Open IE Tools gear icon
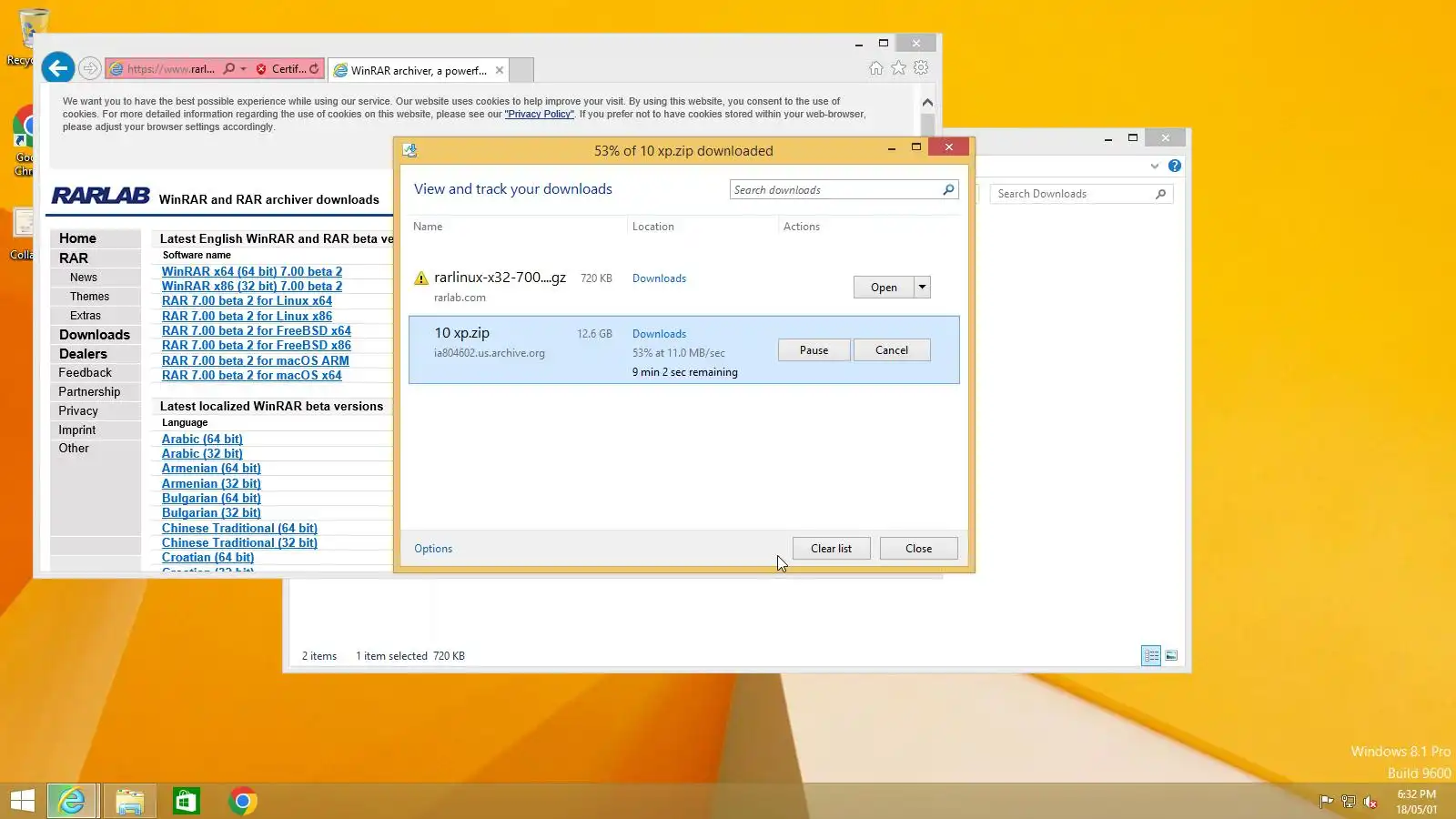This screenshot has height=819, width=1456. coord(921,68)
